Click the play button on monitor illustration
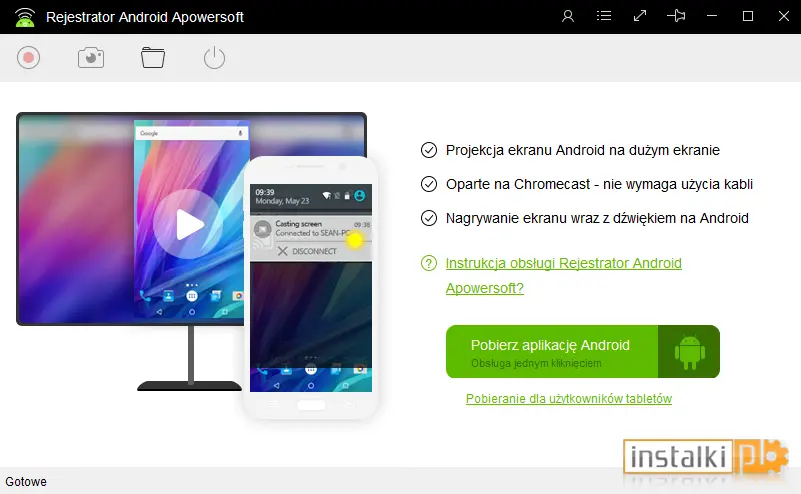 click(x=189, y=224)
